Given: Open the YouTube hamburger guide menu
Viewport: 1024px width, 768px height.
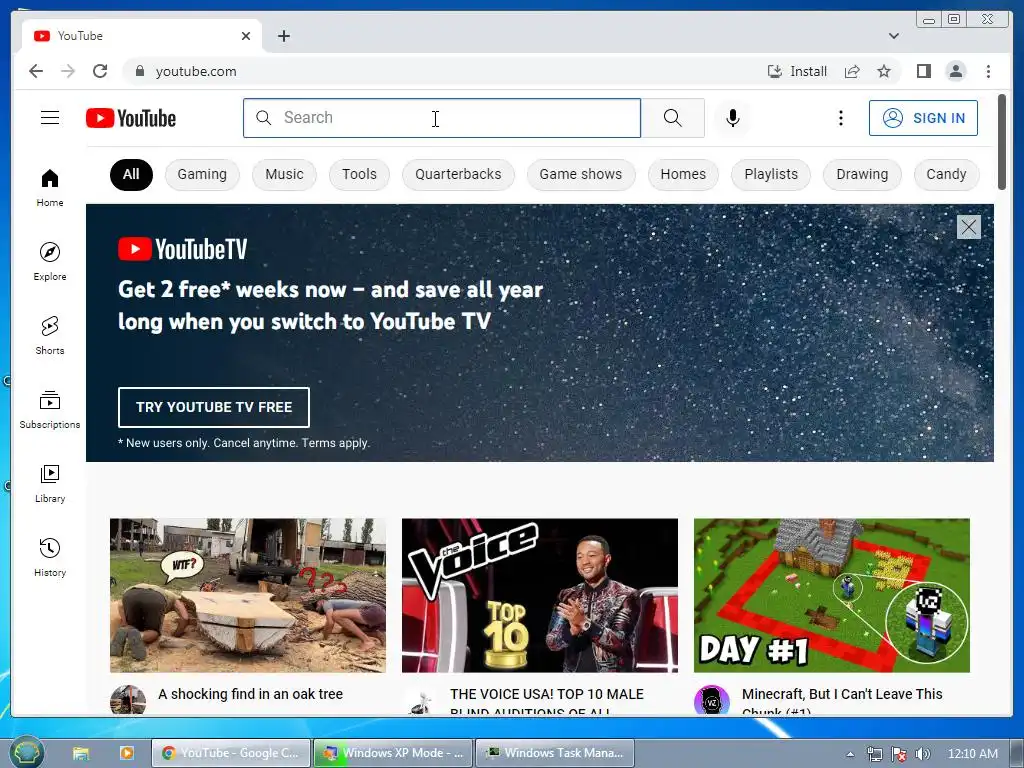Looking at the screenshot, I should pyautogui.click(x=50, y=118).
